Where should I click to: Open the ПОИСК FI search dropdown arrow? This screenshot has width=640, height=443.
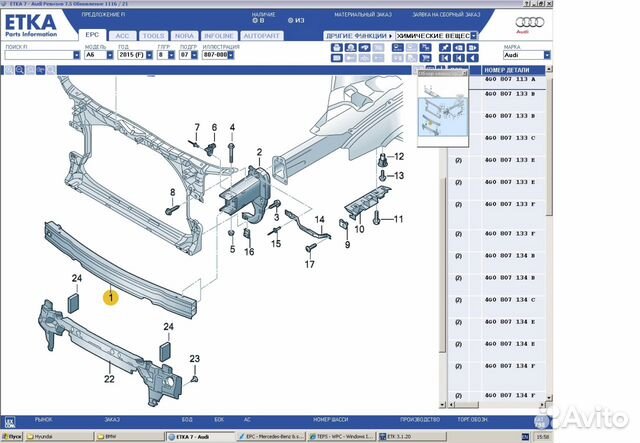tap(77, 55)
